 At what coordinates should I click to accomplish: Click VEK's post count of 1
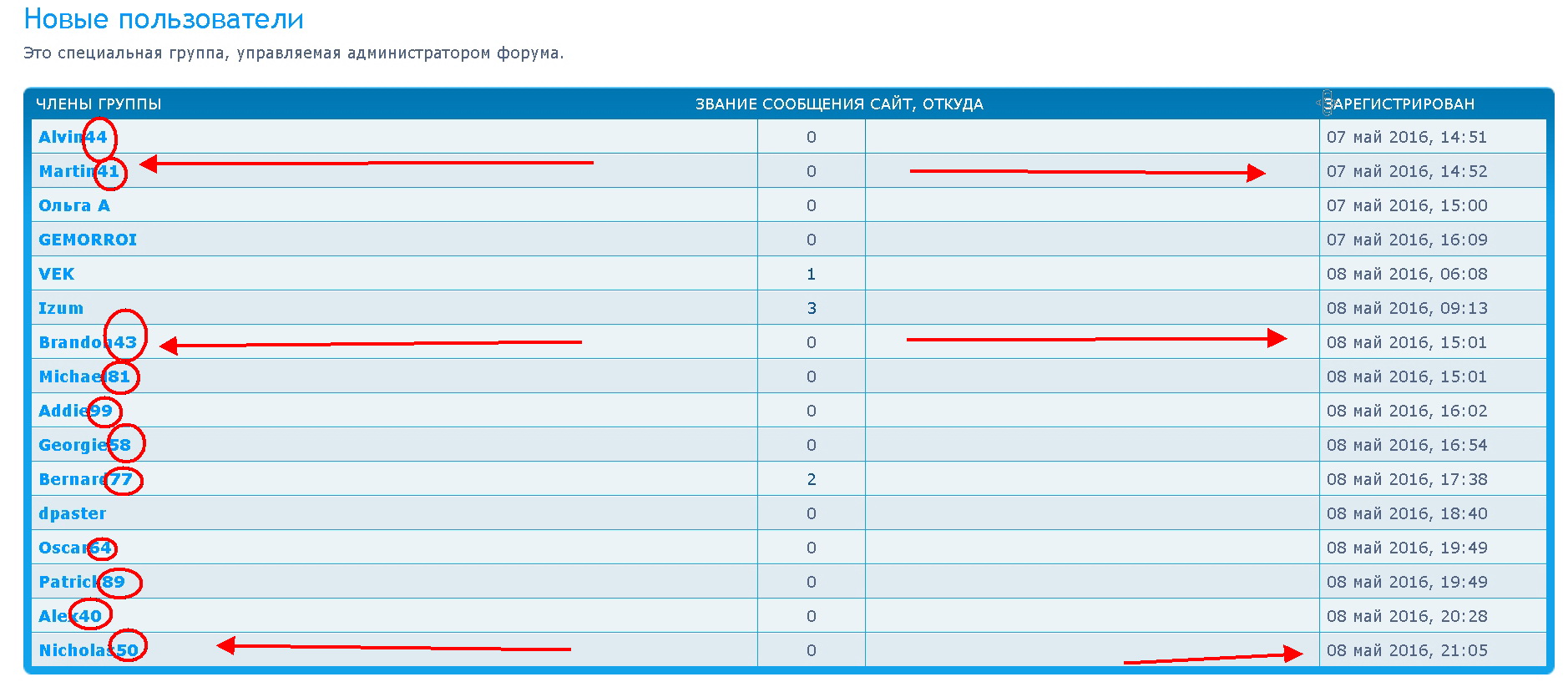tap(811, 274)
